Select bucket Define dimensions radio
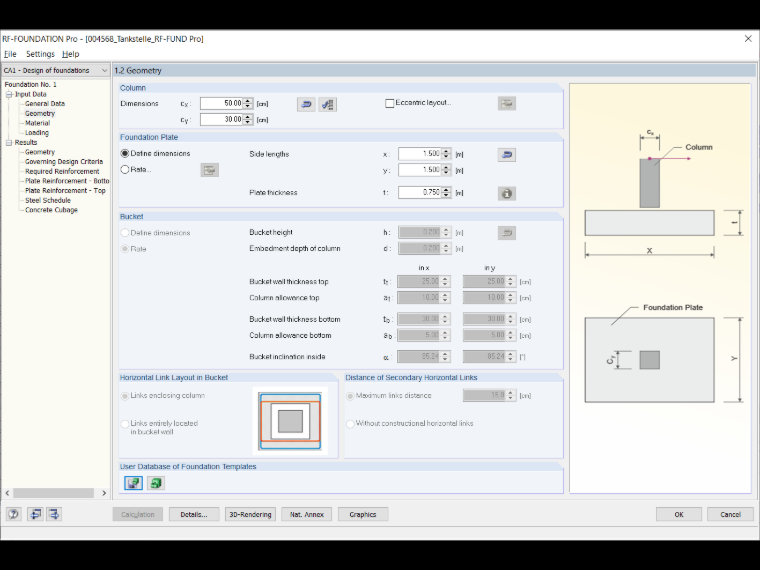This screenshot has height=570, width=760. (x=125, y=233)
